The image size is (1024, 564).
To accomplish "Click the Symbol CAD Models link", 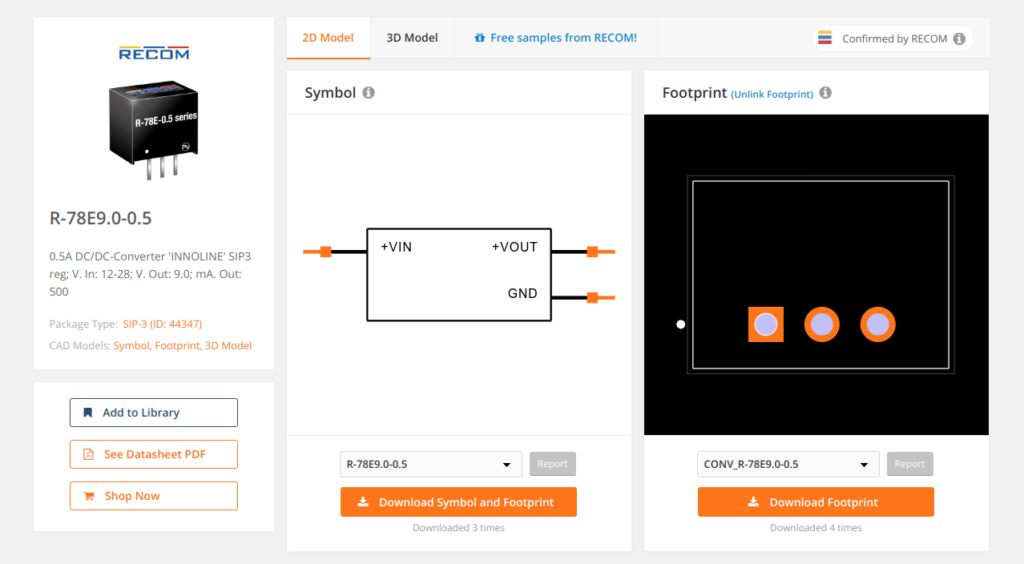I will [x=131, y=345].
